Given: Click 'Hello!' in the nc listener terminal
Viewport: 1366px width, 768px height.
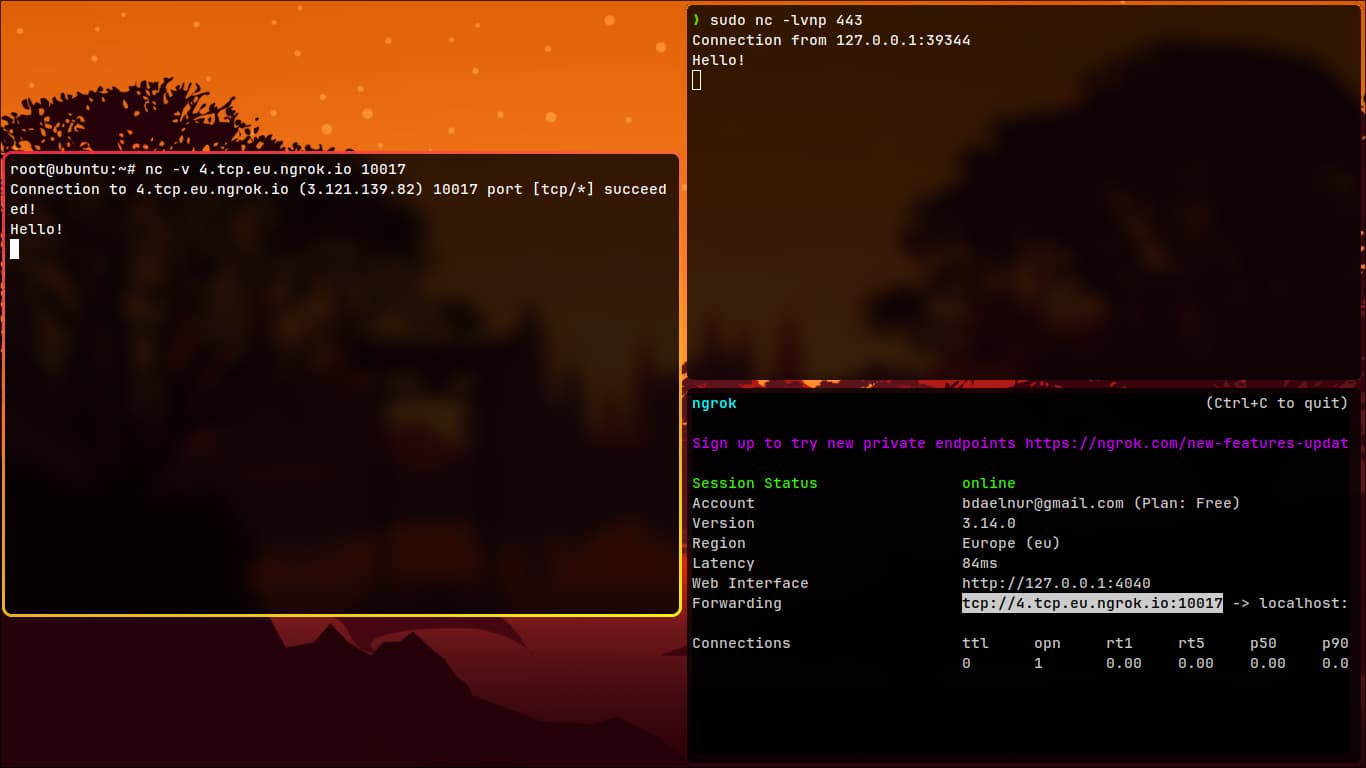Looking at the screenshot, I should [x=718, y=60].
